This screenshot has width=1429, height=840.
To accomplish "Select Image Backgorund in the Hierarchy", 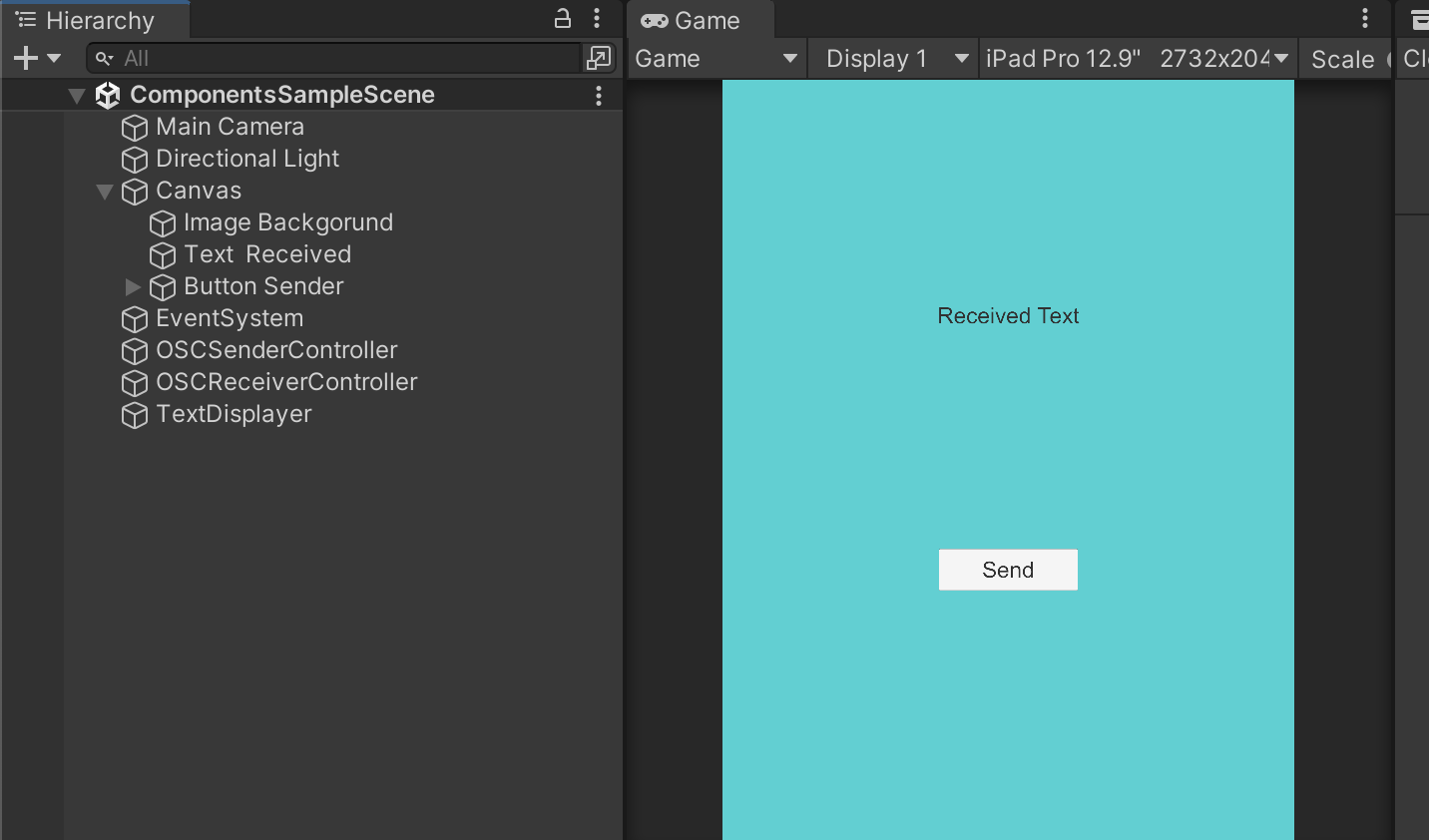I will 288,222.
